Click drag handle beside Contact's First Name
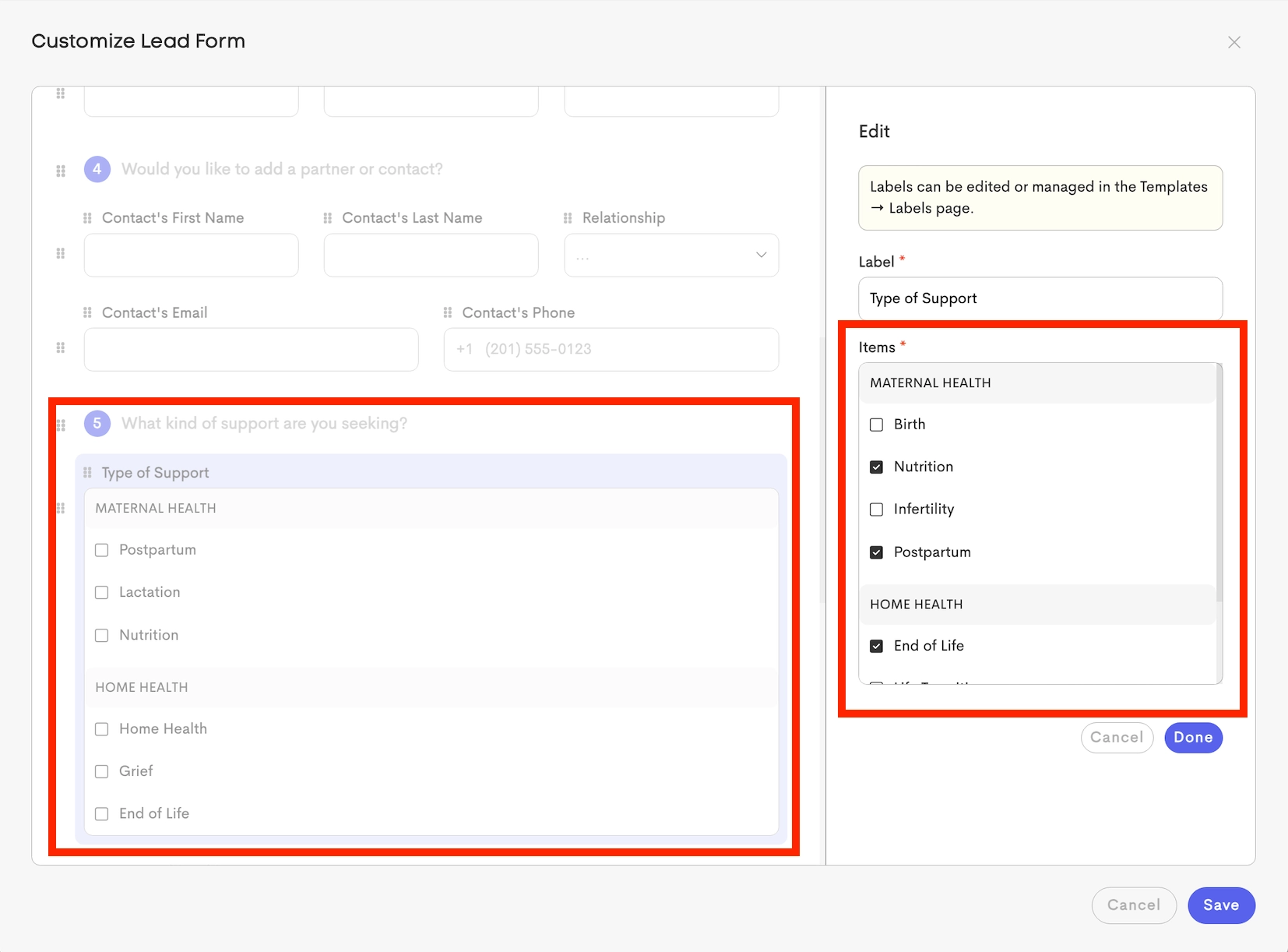The image size is (1288, 952). click(87, 218)
